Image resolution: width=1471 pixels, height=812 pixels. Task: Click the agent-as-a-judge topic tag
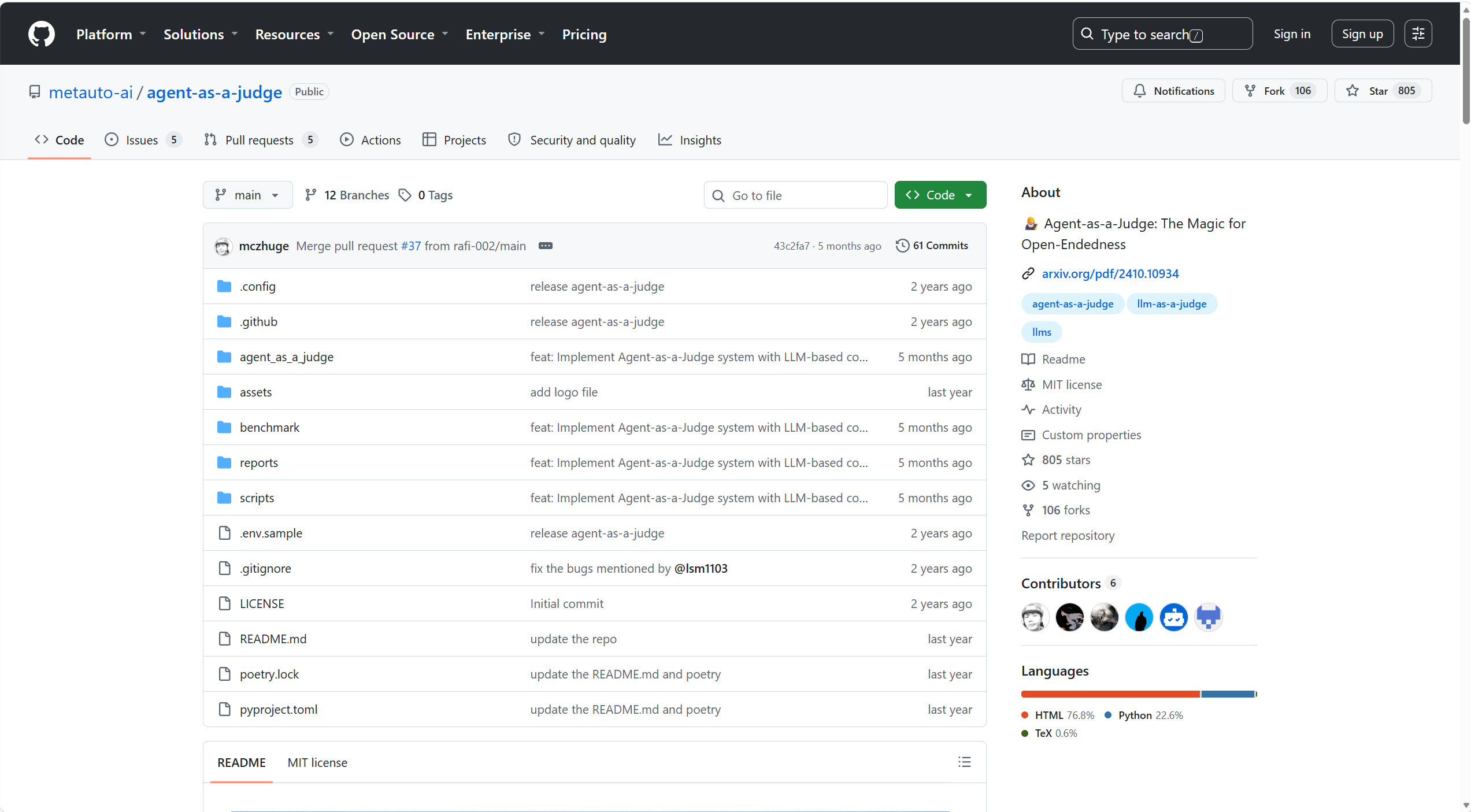(x=1073, y=304)
